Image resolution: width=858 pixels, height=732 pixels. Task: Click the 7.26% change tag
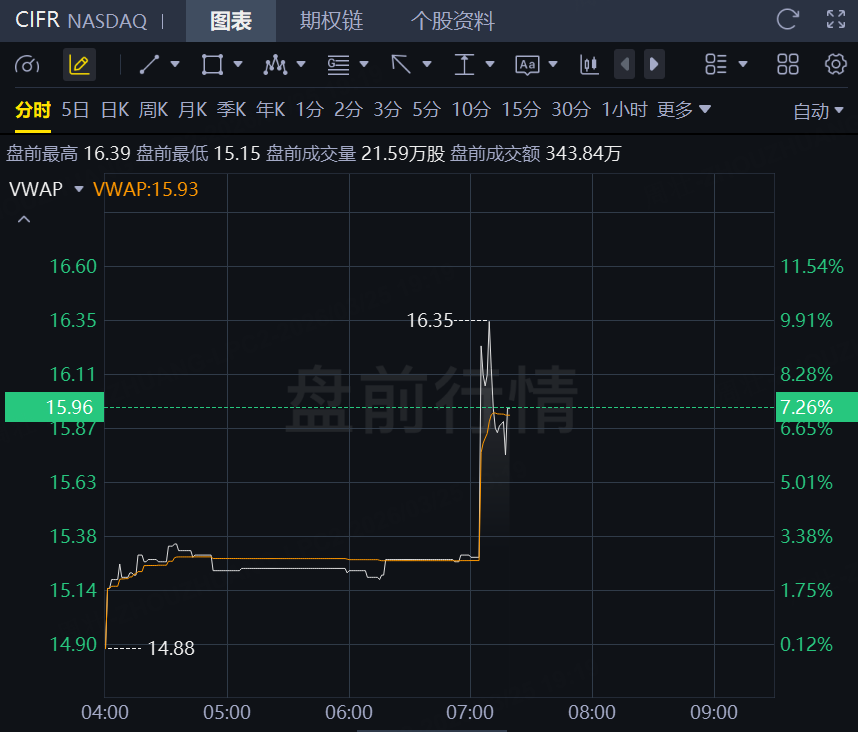[x=816, y=407]
